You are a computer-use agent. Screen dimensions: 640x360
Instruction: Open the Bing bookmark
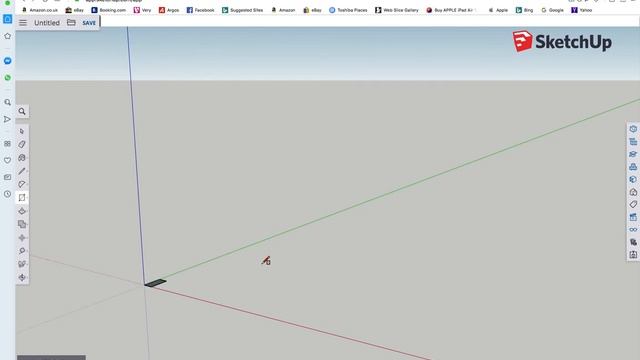(524, 10)
